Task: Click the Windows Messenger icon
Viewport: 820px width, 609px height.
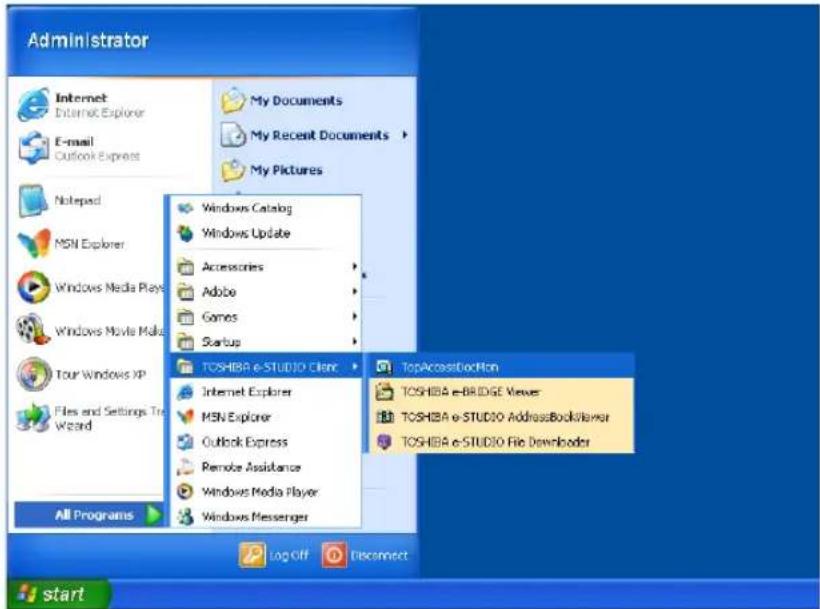Action: (x=185, y=516)
